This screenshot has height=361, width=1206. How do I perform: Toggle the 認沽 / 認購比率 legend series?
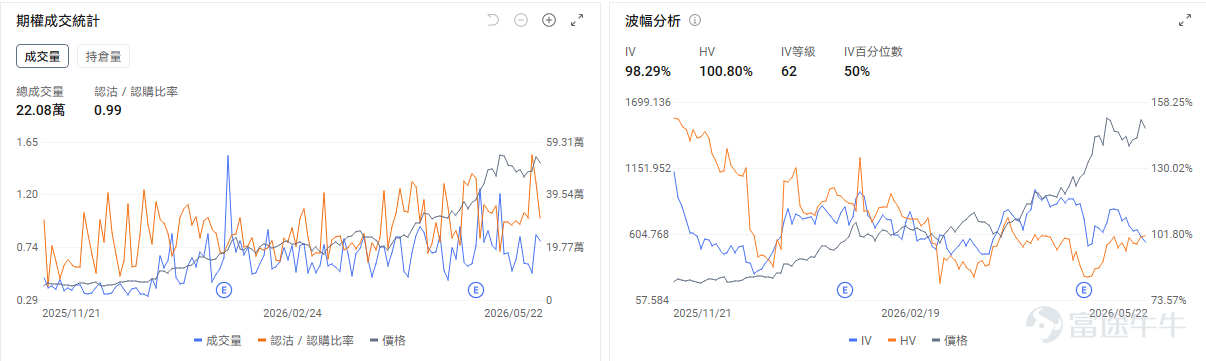click(x=306, y=340)
